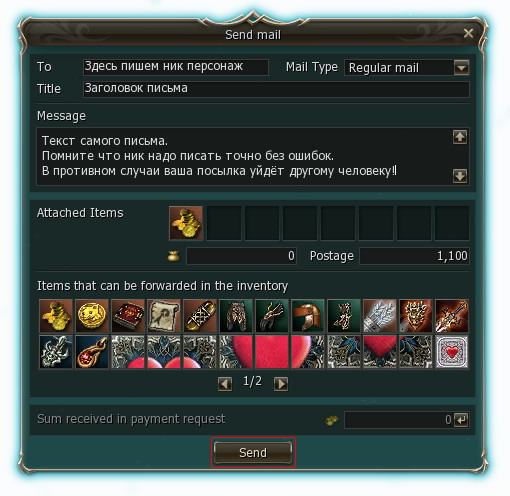Pick the parchment scroll item in inventory
This screenshot has width=510, height=496.
pyautogui.click(x=164, y=316)
